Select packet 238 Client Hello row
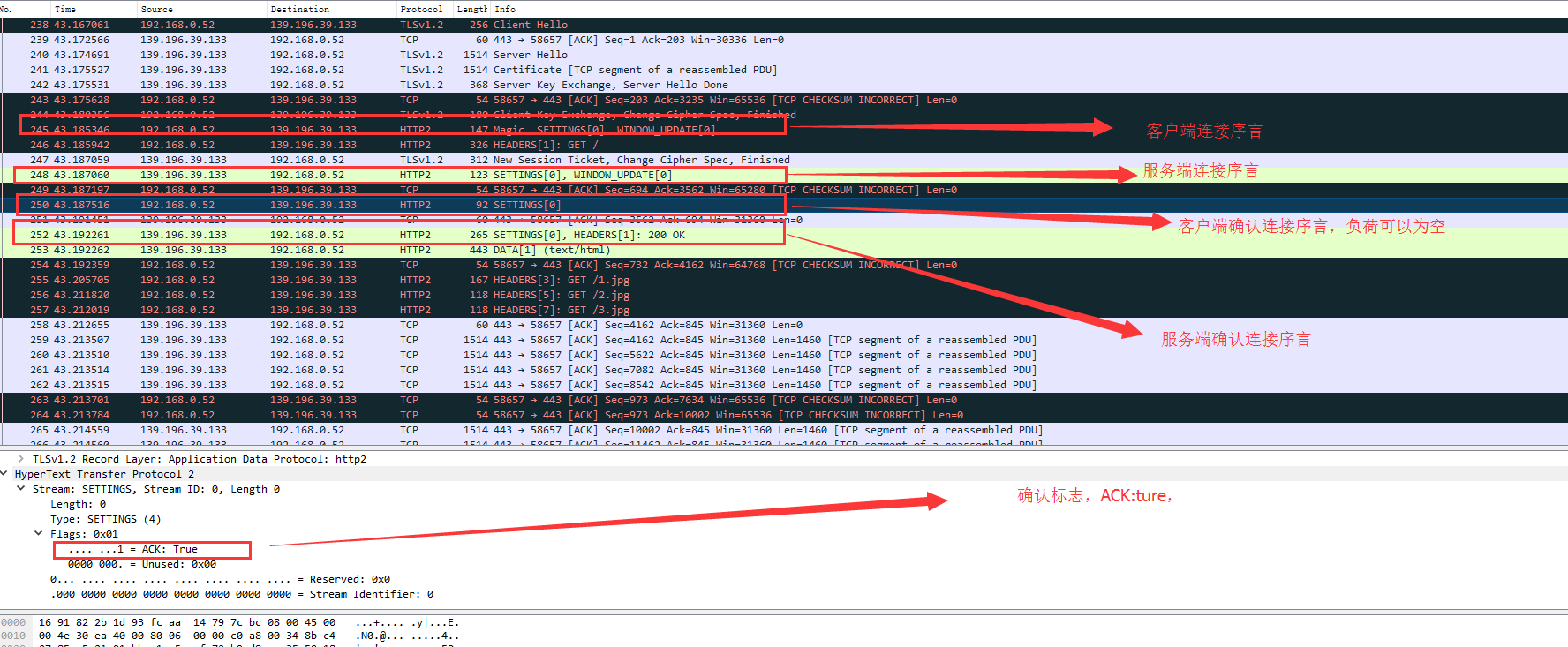The height and width of the screenshot is (647, 1568). (x=784, y=25)
